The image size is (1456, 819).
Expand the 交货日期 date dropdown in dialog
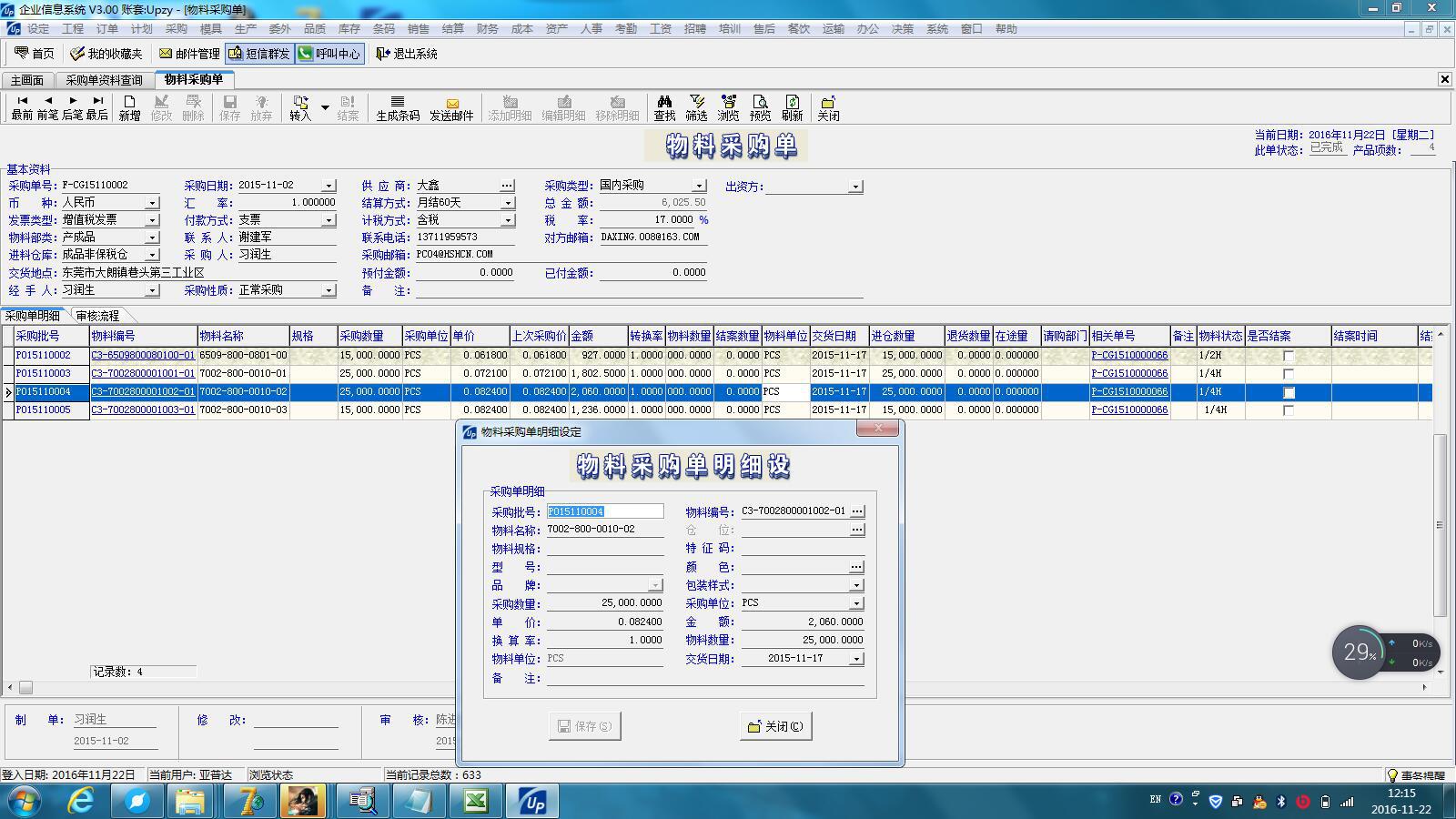click(855, 659)
